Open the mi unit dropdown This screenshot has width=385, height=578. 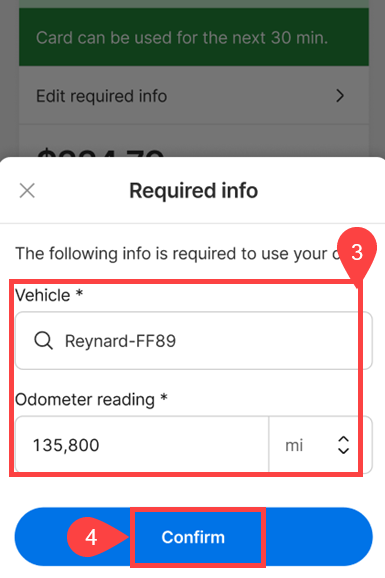pos(320,445)
